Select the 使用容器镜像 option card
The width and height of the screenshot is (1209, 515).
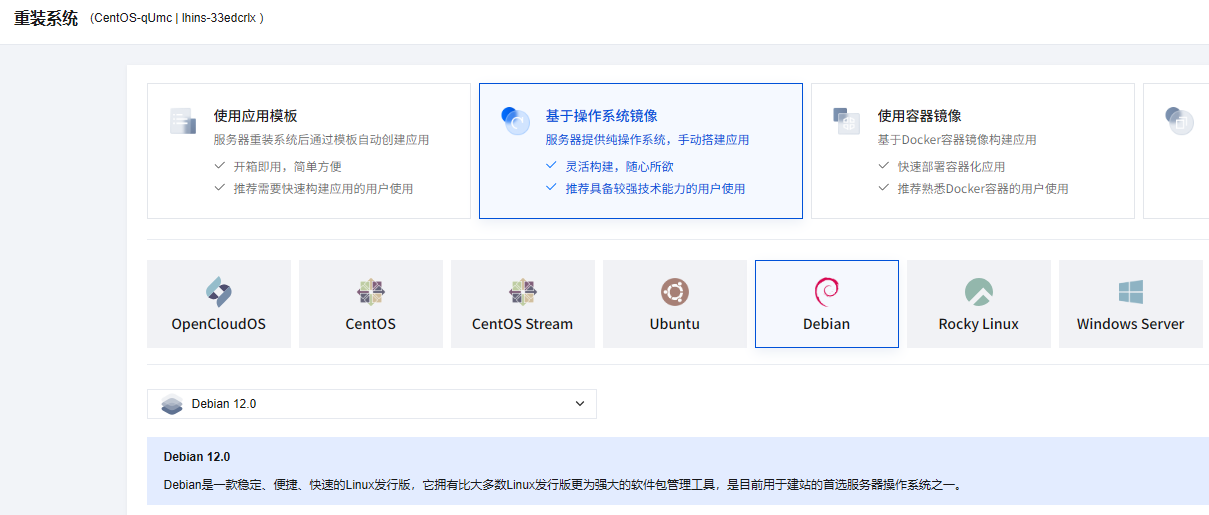pos(973,151)
